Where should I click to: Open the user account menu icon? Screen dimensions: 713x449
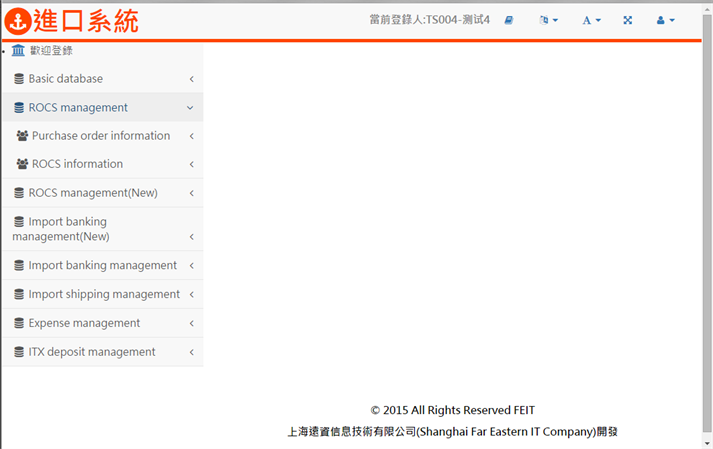(x=665, y=20)
